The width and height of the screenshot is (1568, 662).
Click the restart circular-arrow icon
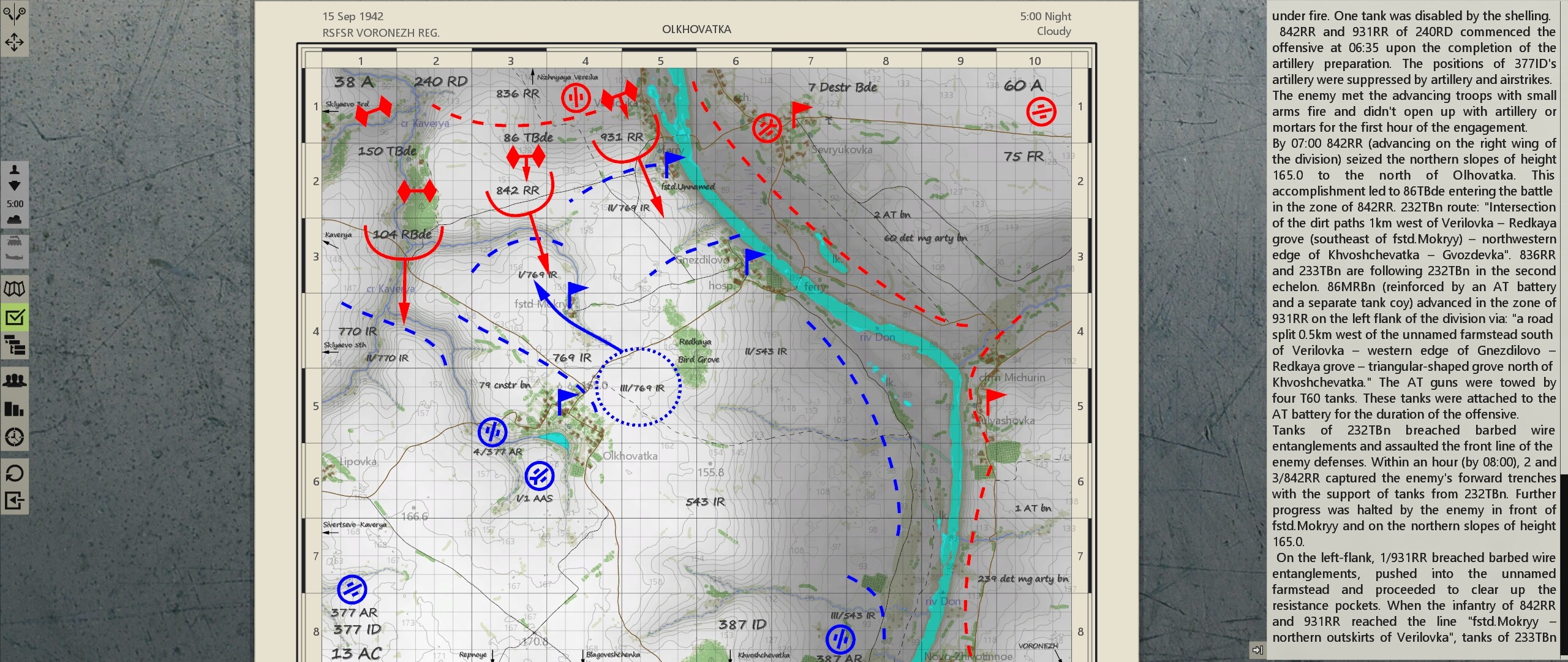(x=15, y=473)
